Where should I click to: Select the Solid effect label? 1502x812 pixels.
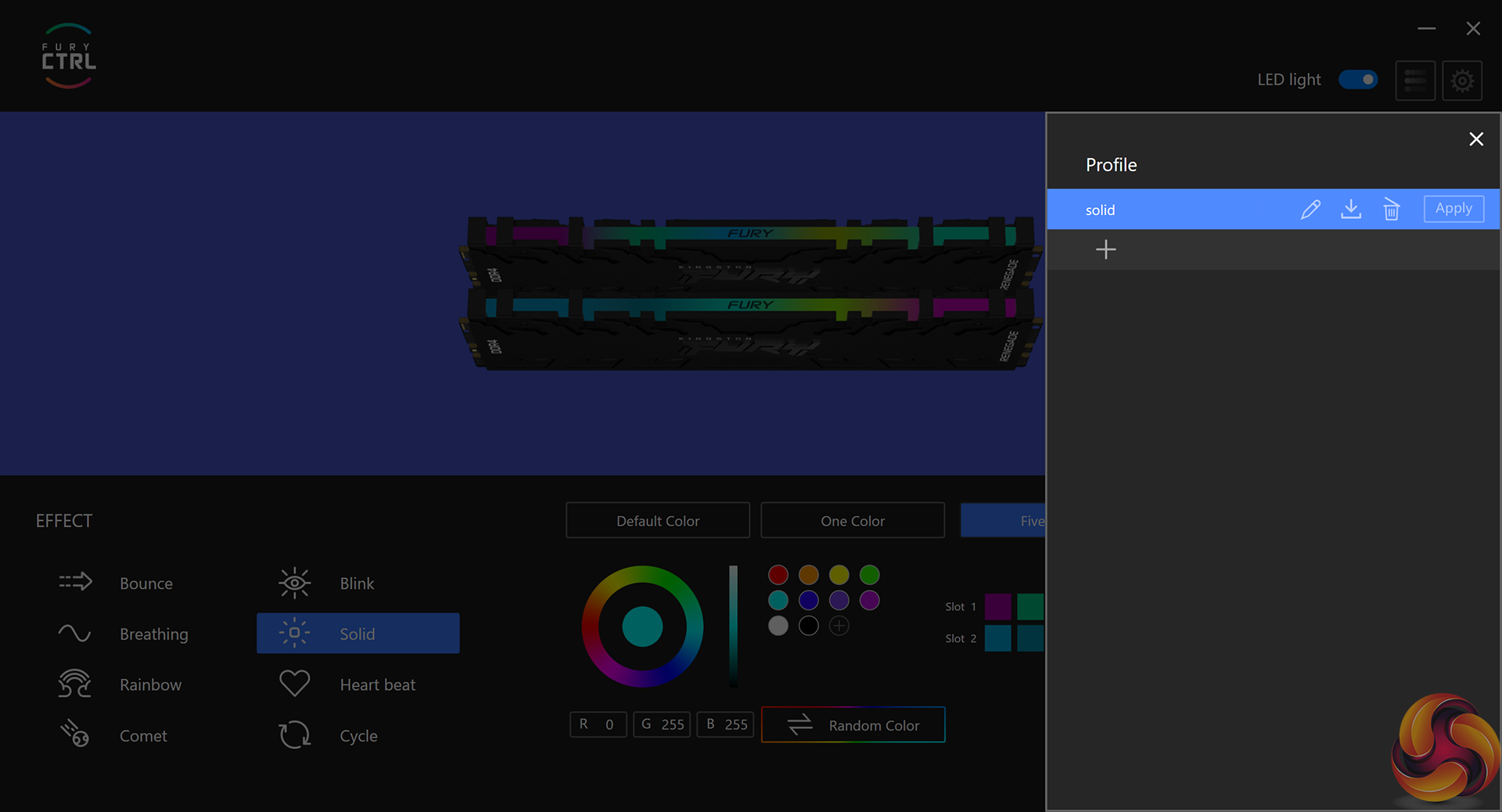(x=358, y=634)
